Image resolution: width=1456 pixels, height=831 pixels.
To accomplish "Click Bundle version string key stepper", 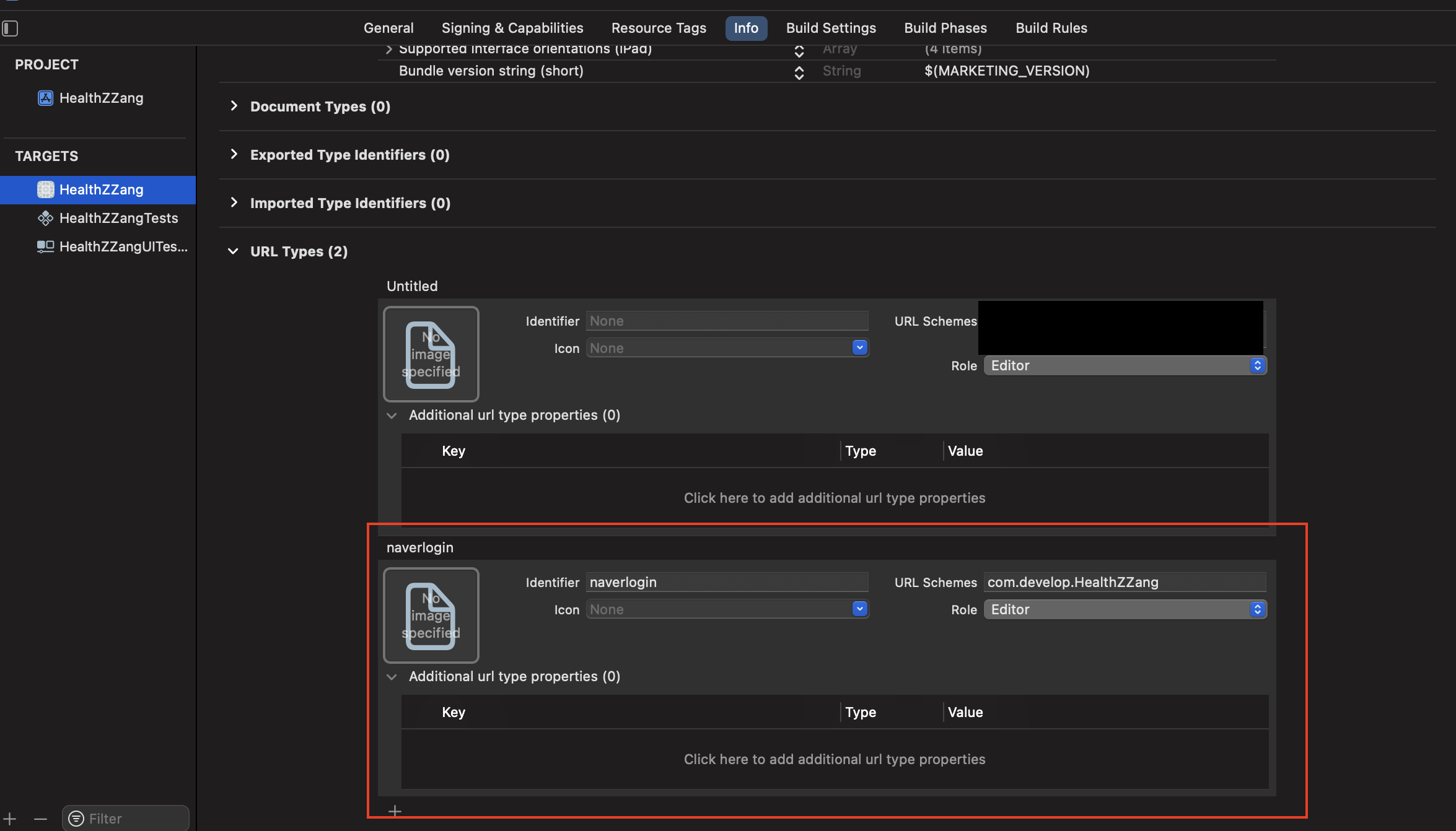I will tap(799, 72).
